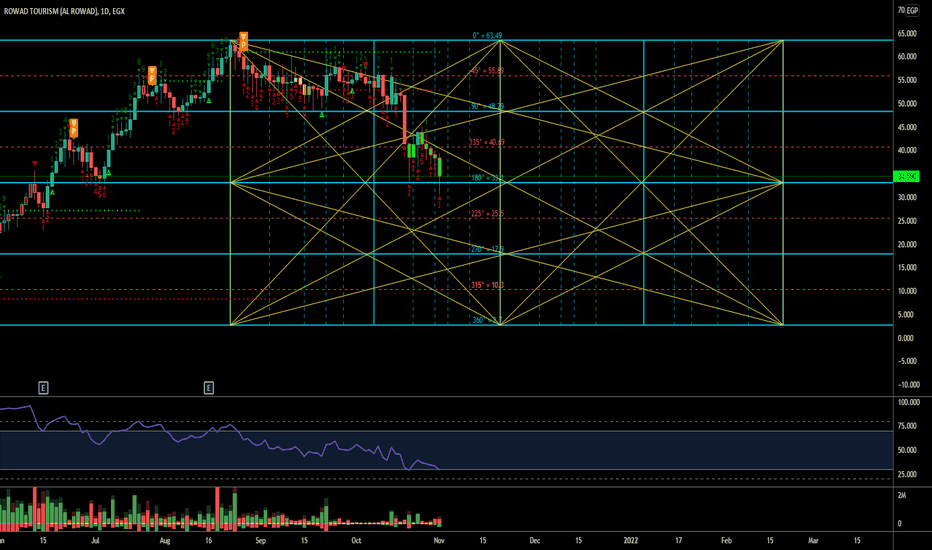Click the orange P flag at the late-August peak
The width and height of the screenshot is (932, 550).
(x=244, y=41)
